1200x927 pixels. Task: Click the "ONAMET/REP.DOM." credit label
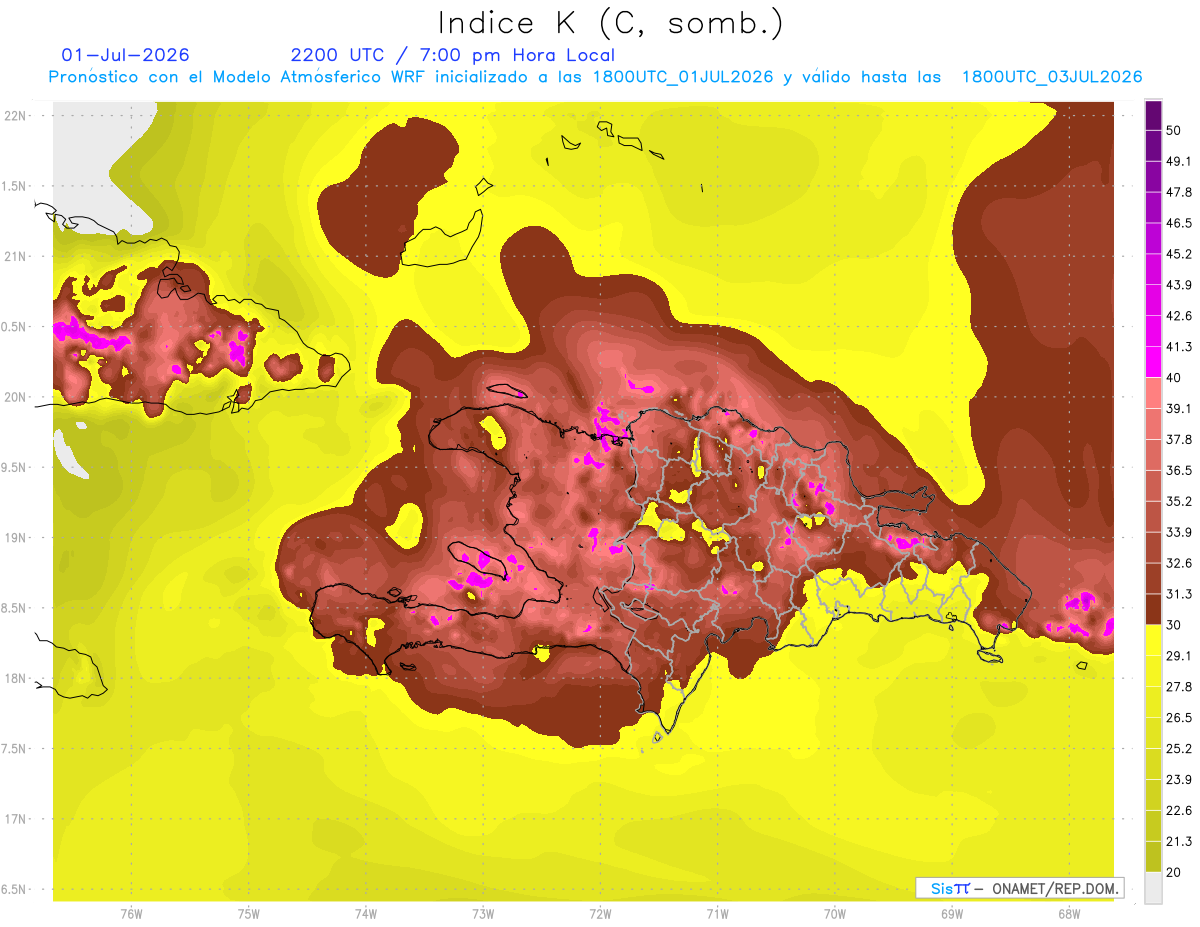[x=1054, y=888]
